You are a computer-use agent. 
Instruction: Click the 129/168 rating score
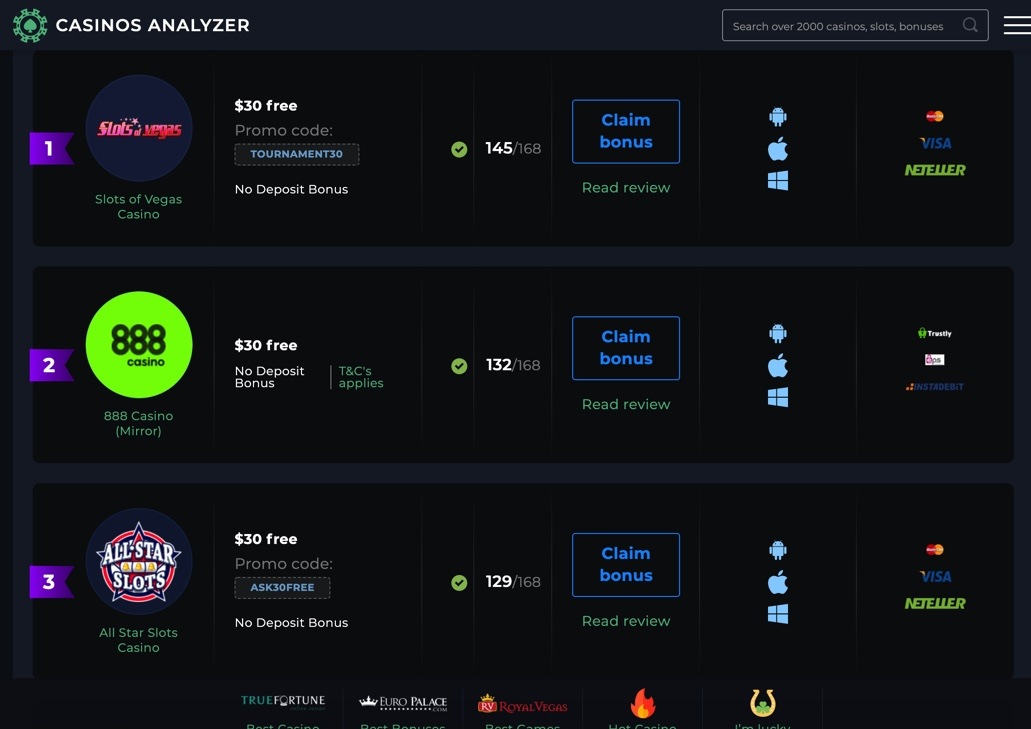point(514,582)
